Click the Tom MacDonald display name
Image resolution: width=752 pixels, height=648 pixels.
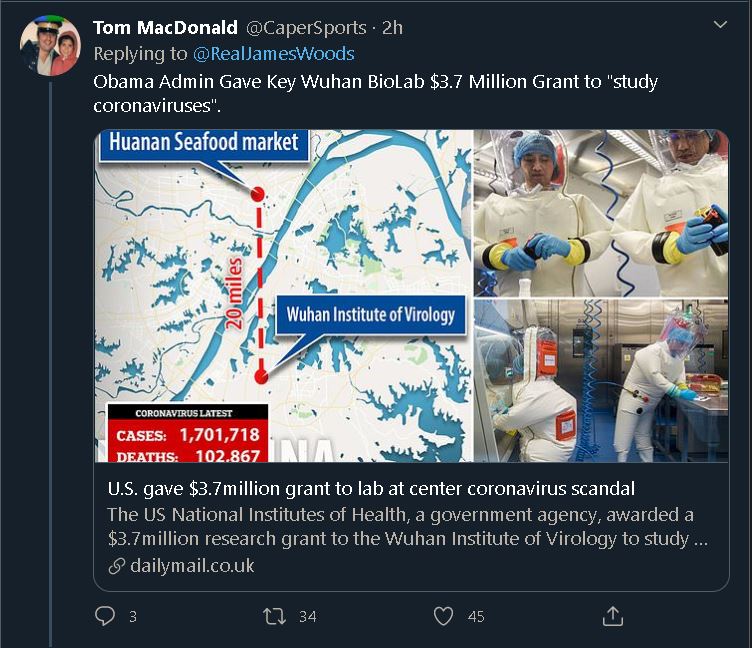(165, 27)
